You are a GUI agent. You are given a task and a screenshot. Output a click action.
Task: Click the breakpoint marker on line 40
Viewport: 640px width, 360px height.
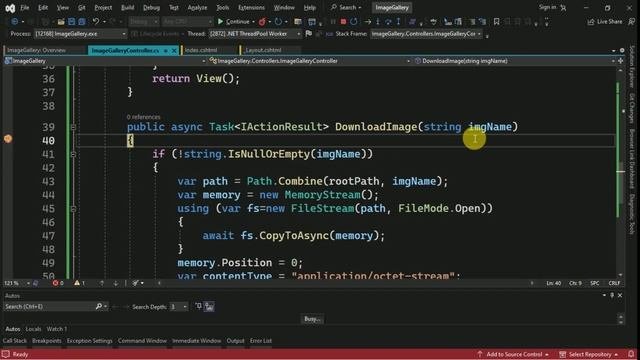[x=8, y=139]
